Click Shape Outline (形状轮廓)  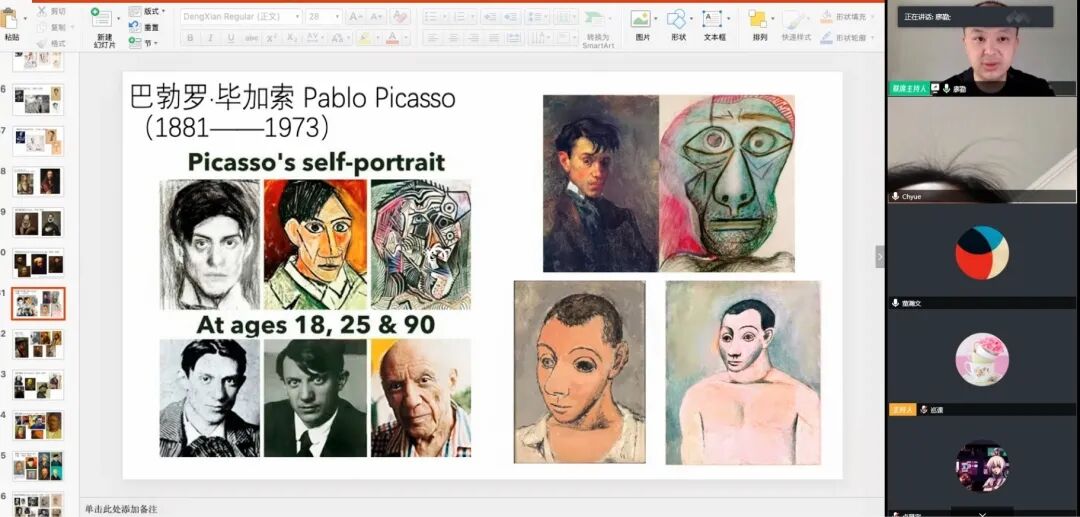(845, 38)
